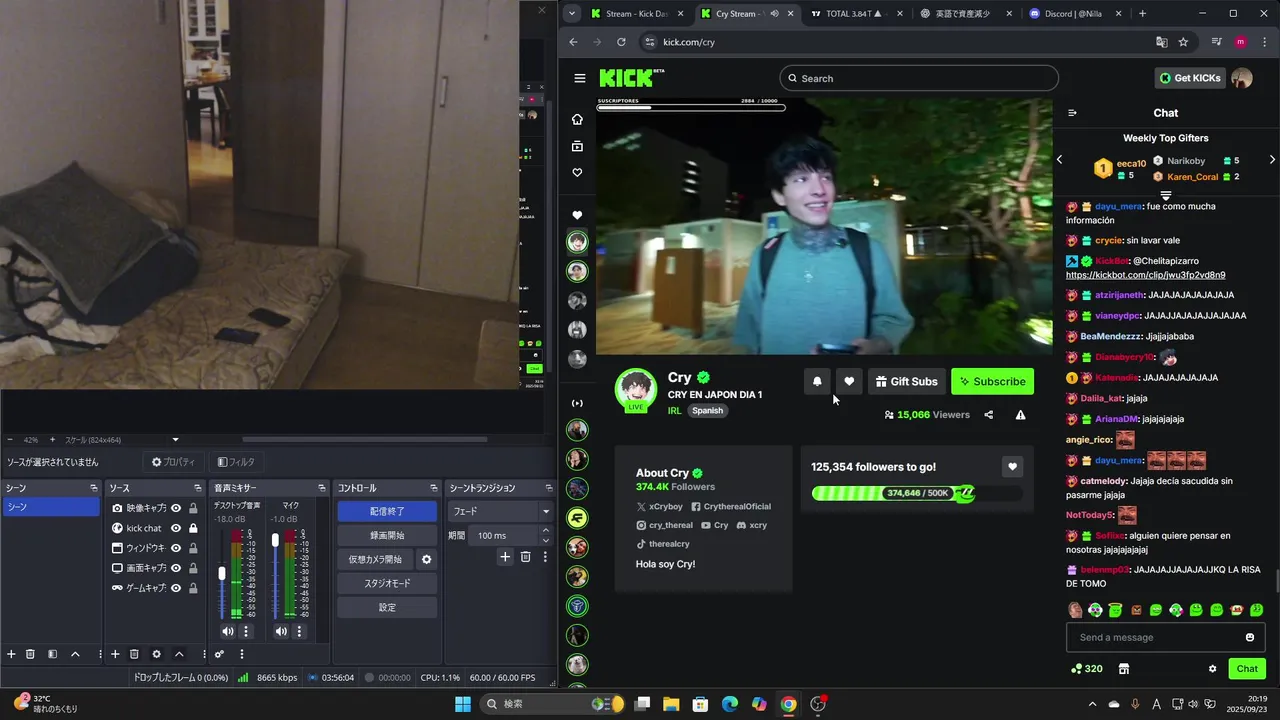Screen dimensions: 1280x720
Task: Show next Weekly Top Gifters with right arrow
Action: 1272,160
